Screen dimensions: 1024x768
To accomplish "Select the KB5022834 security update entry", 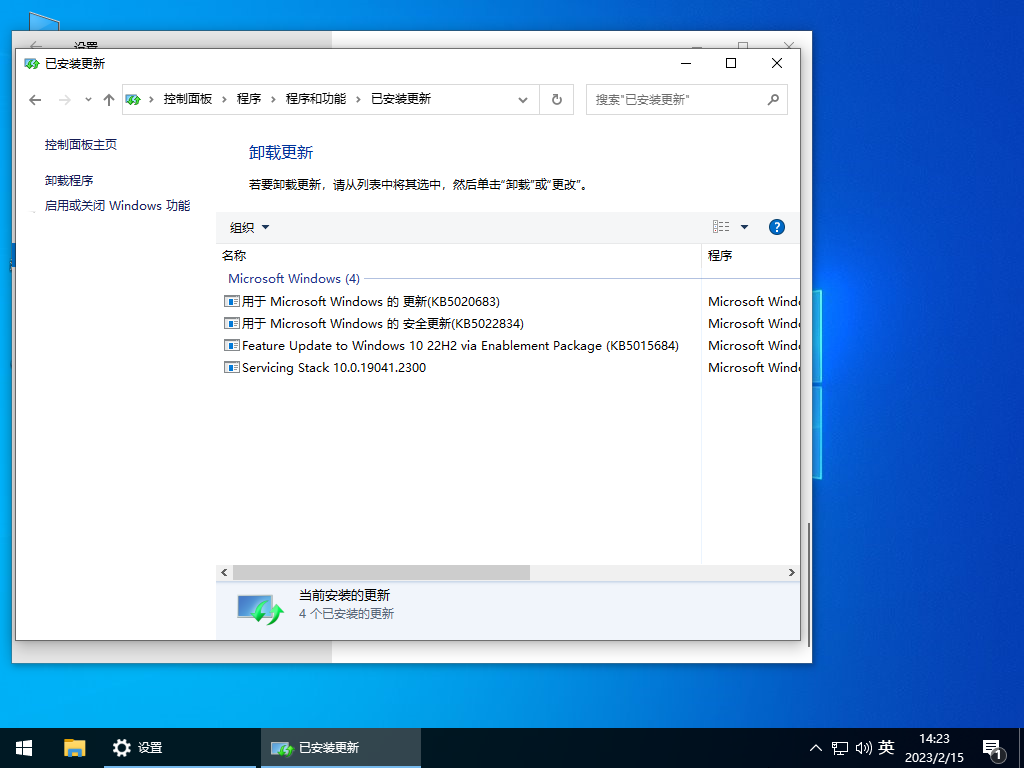I will (382, 323).
